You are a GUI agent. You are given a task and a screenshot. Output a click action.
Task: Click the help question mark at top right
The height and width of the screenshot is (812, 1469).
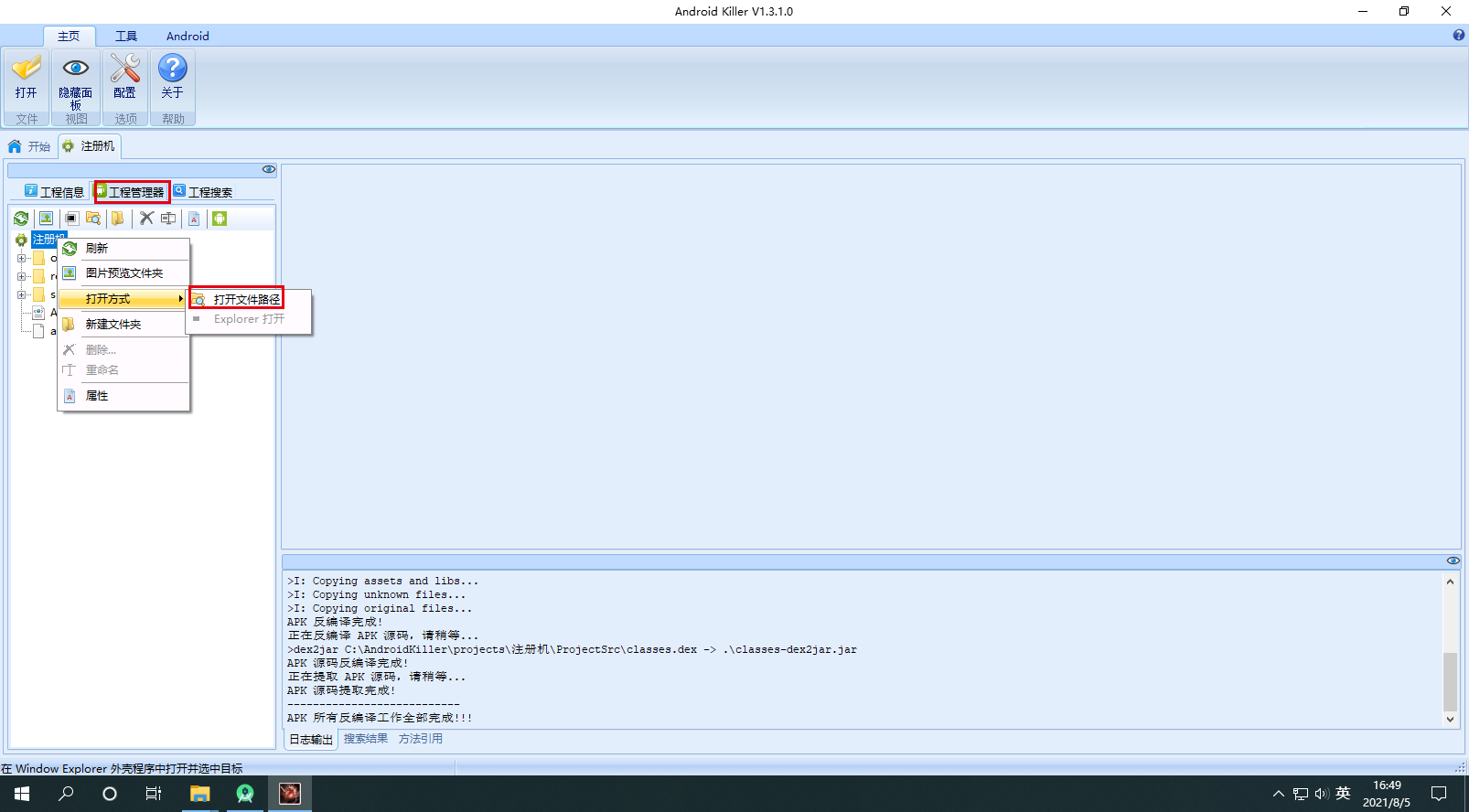(x=1458, y=36)
